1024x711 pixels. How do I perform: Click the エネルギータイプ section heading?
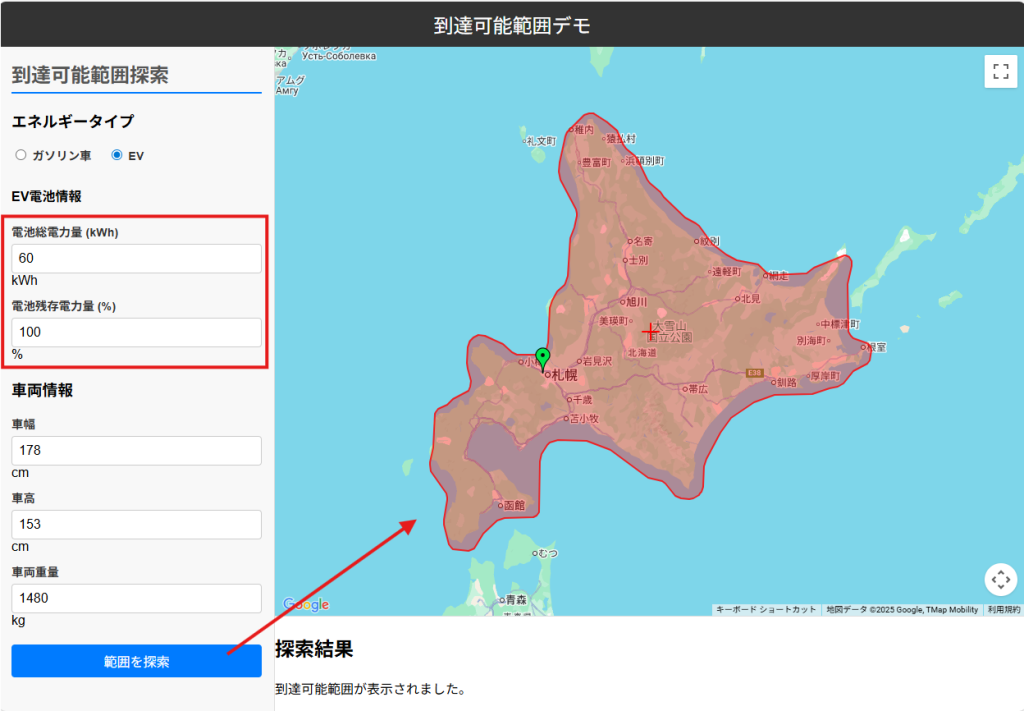click(x=73, y=121)
